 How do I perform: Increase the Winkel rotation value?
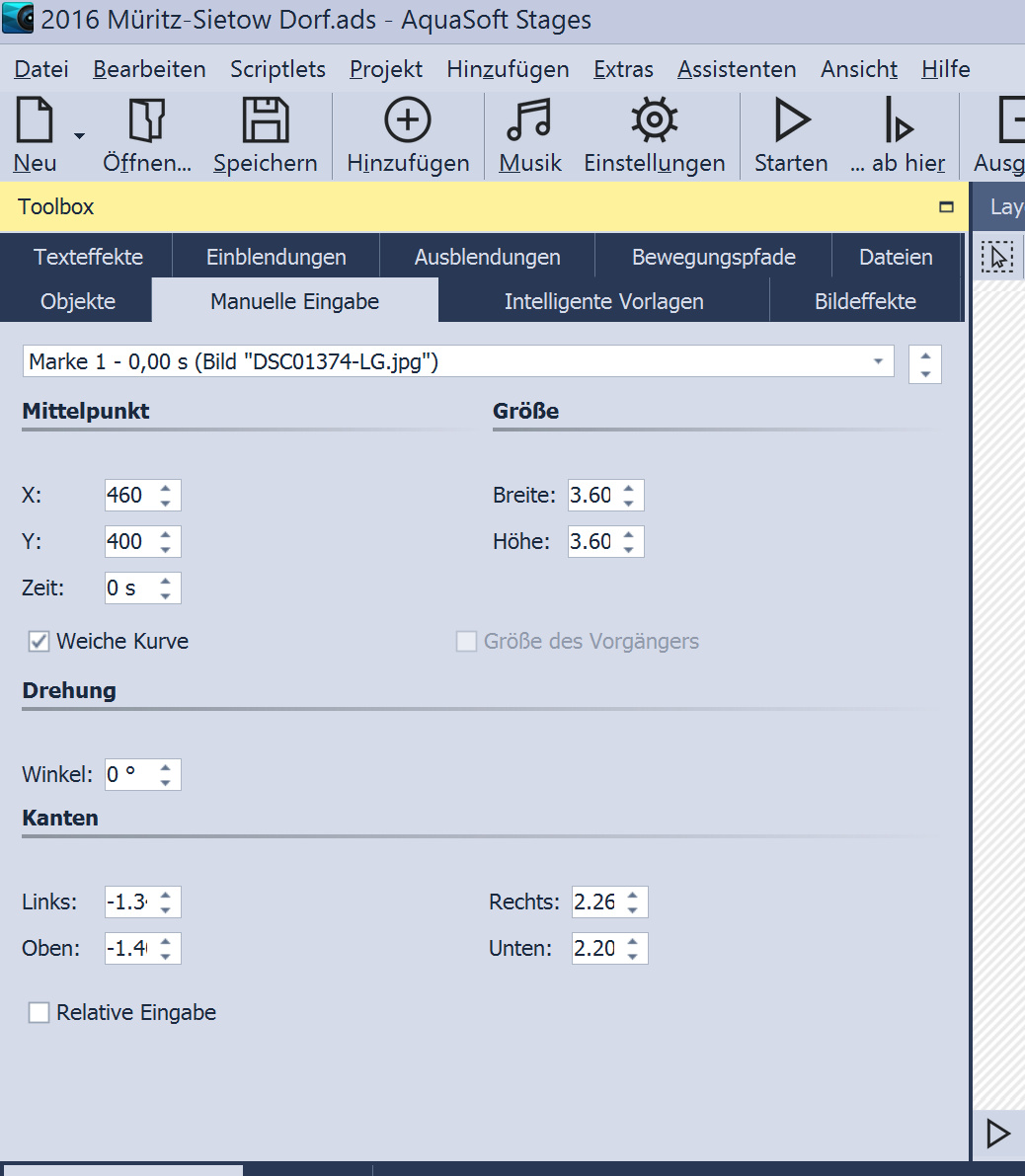pos(166,767)
